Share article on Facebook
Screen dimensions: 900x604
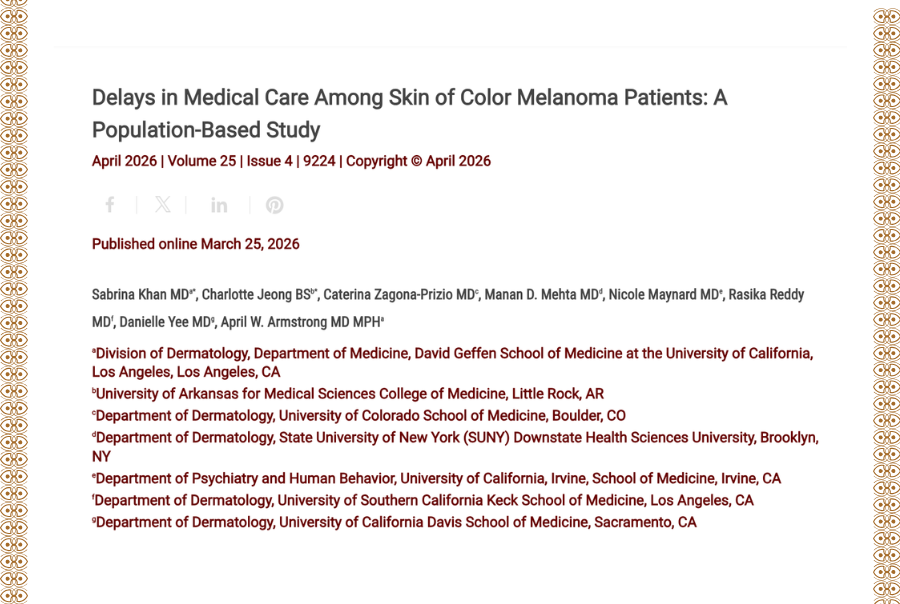(110, 205)
